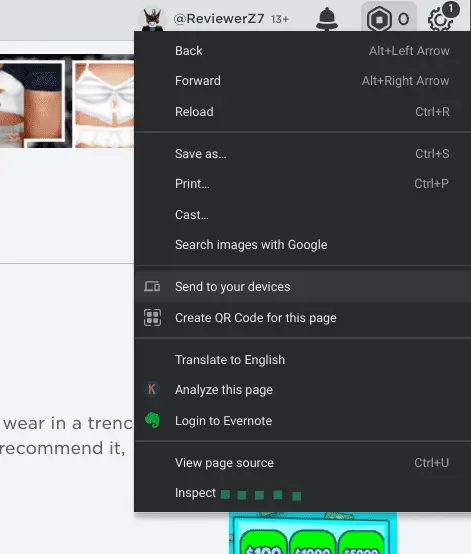Click the ReviewerZ7 avatar picture

pyautogui.click(x=153, y=19)
